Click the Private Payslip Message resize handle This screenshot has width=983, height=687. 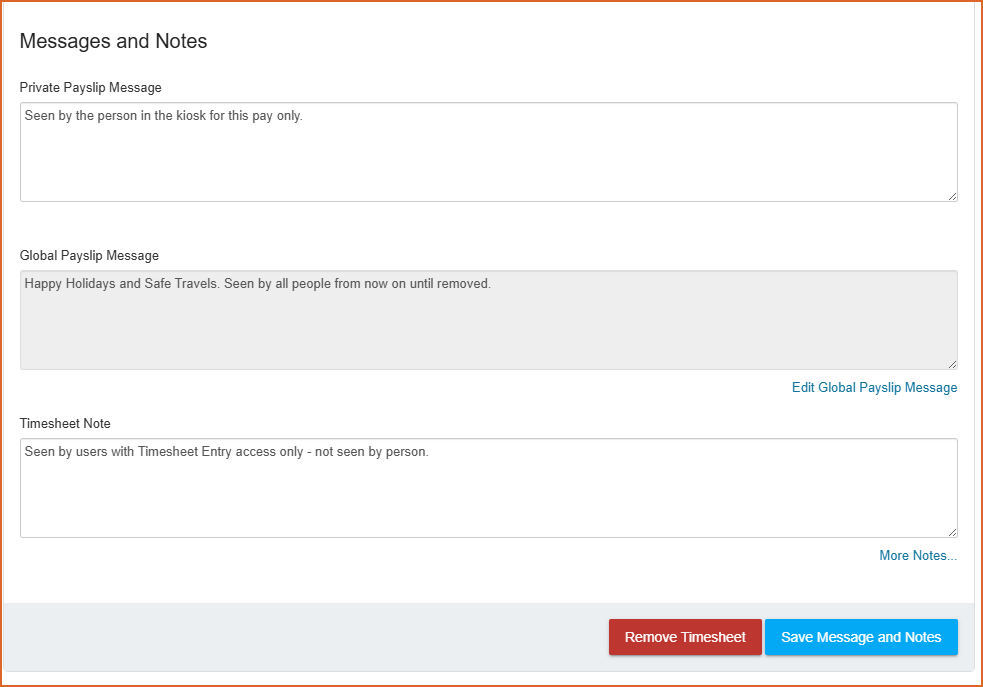point(952,196)
